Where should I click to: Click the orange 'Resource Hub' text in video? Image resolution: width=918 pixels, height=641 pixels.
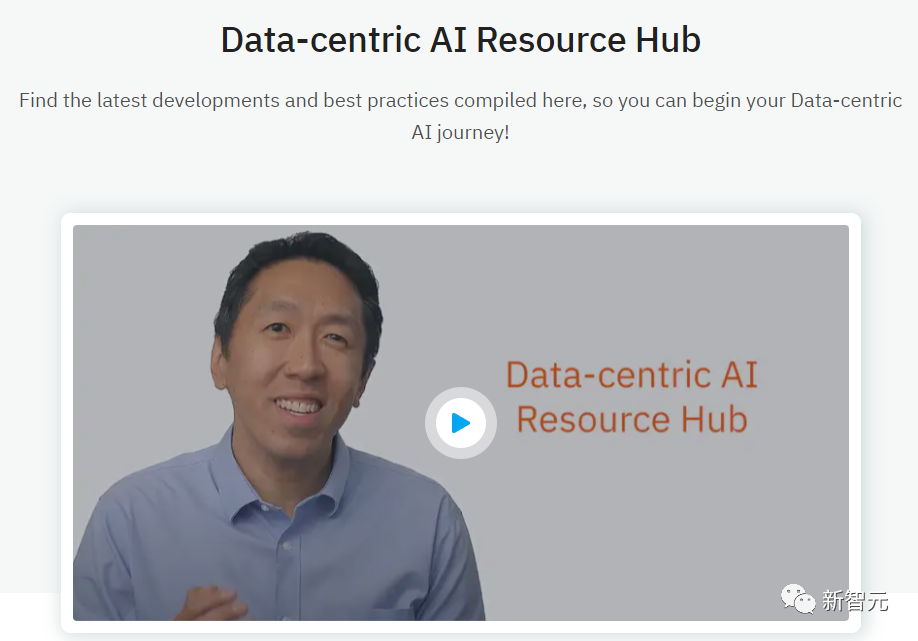[x=632, y=419]
